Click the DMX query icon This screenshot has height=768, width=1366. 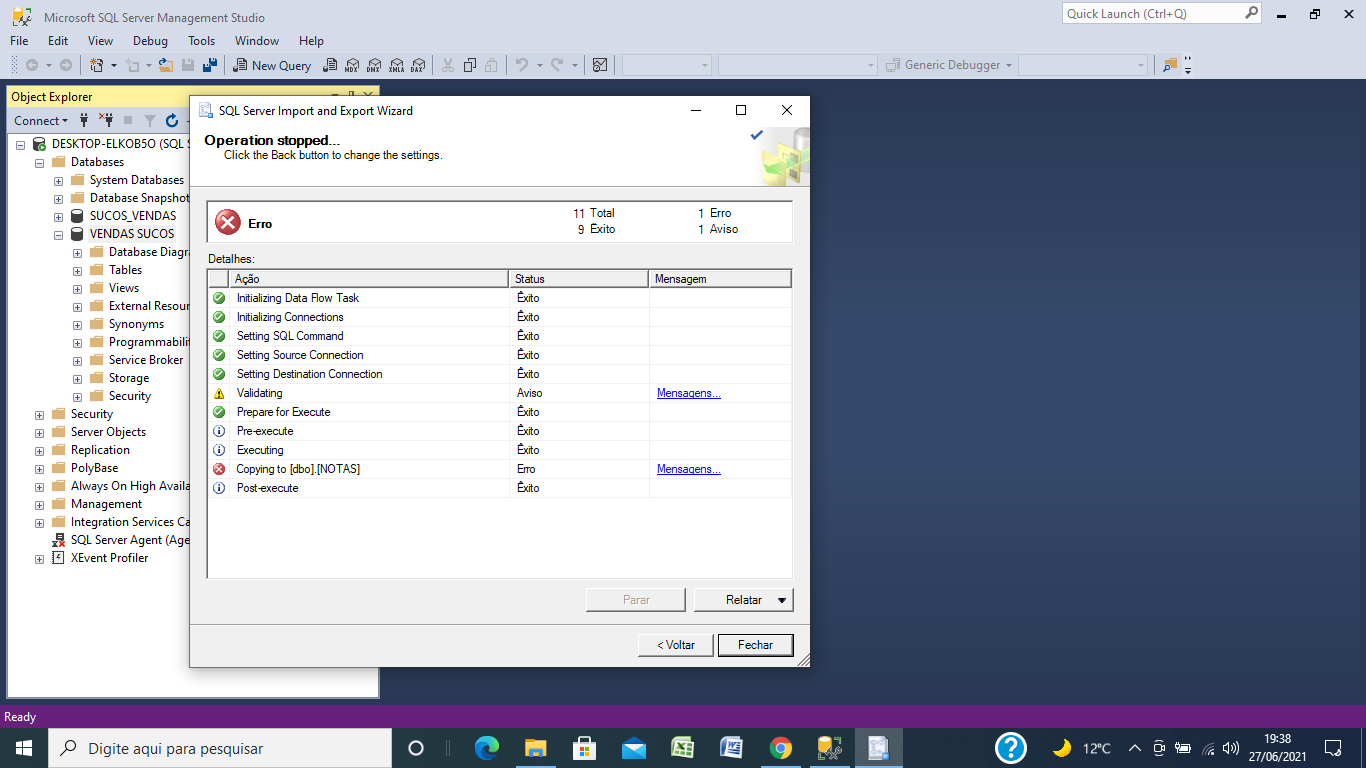tap(374, 65)
